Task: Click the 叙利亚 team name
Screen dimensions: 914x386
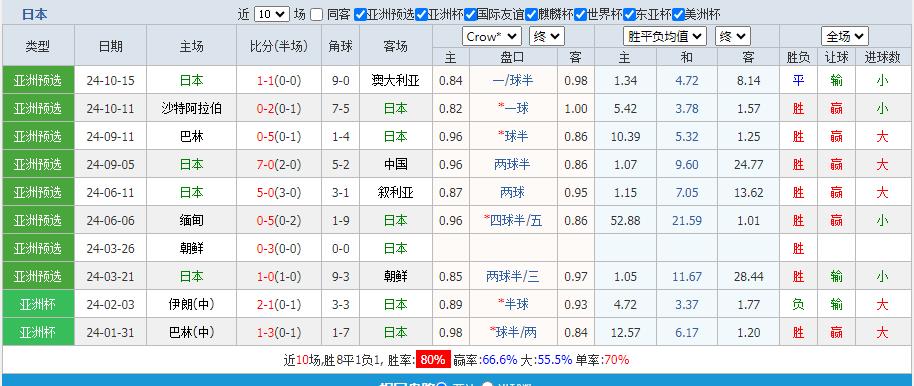Action: point(396,192)
